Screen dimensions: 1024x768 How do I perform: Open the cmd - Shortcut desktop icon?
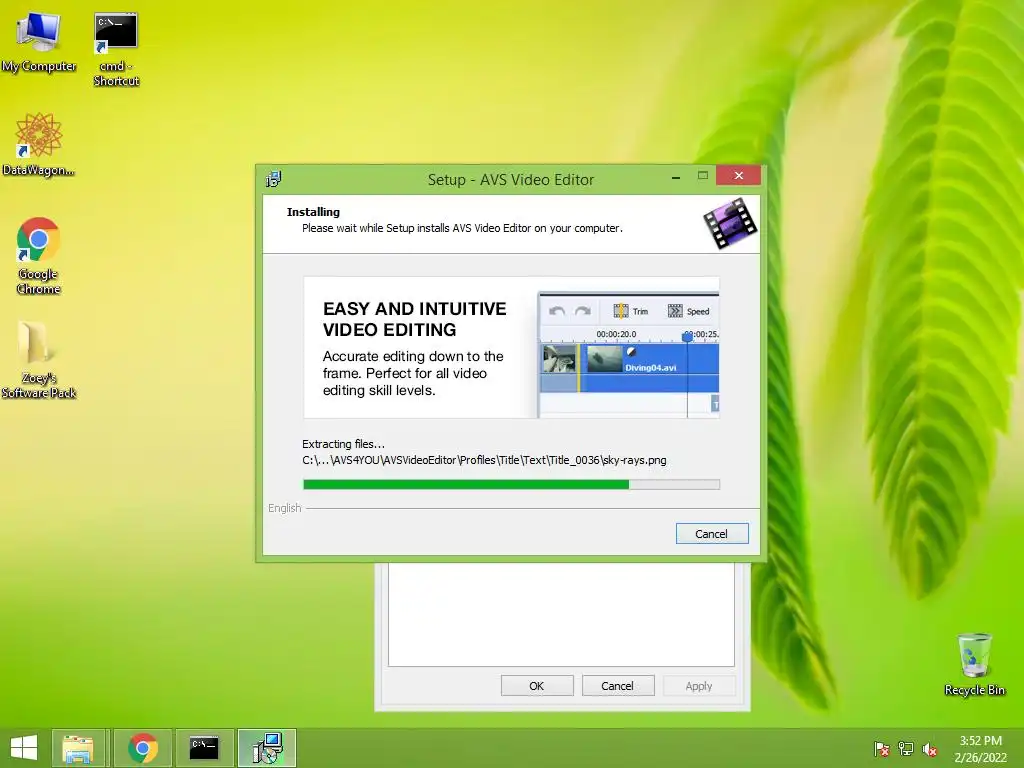(x=116, y=49)
